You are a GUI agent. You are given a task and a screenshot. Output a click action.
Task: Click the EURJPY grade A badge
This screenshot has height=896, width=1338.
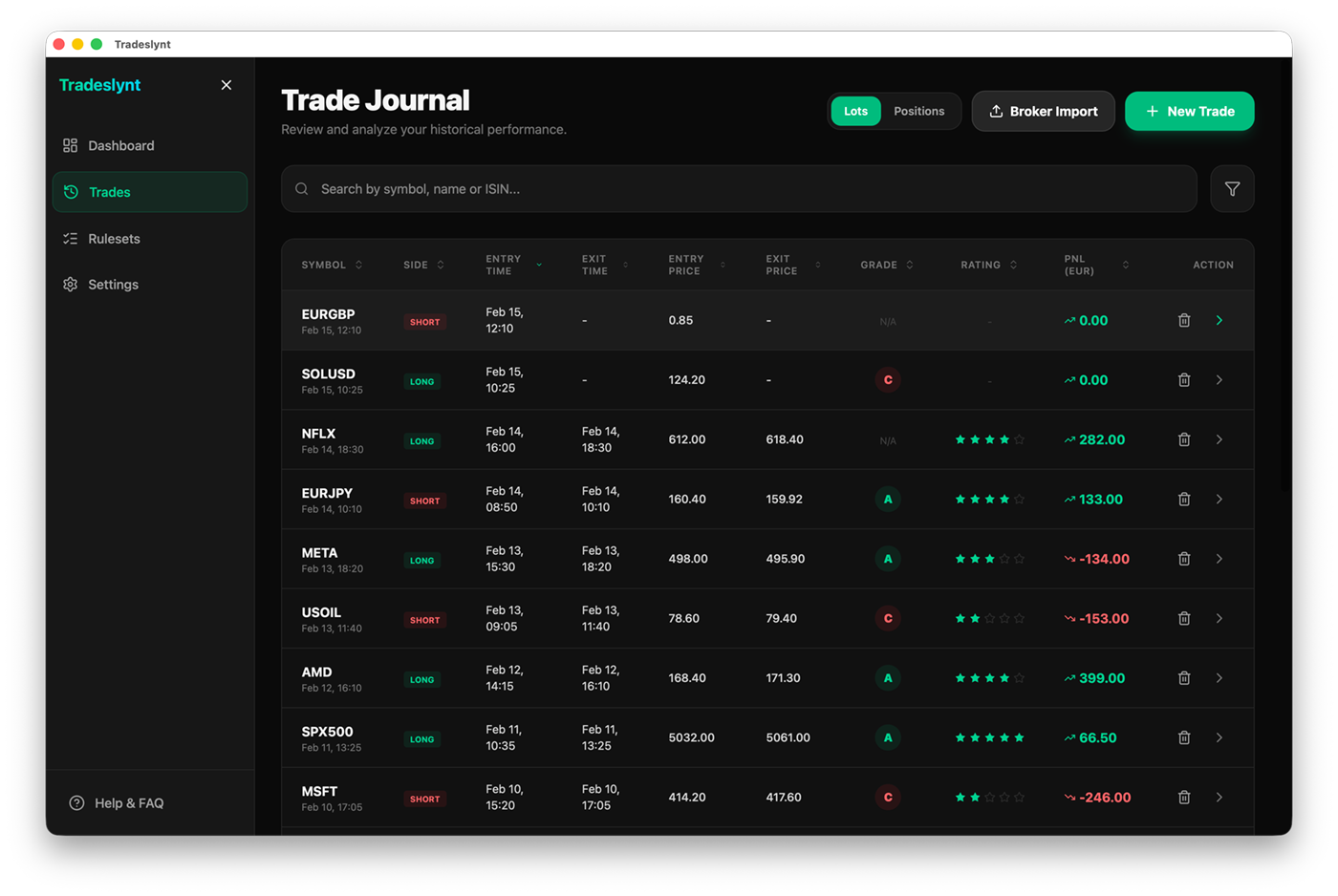tap(888, 500)
